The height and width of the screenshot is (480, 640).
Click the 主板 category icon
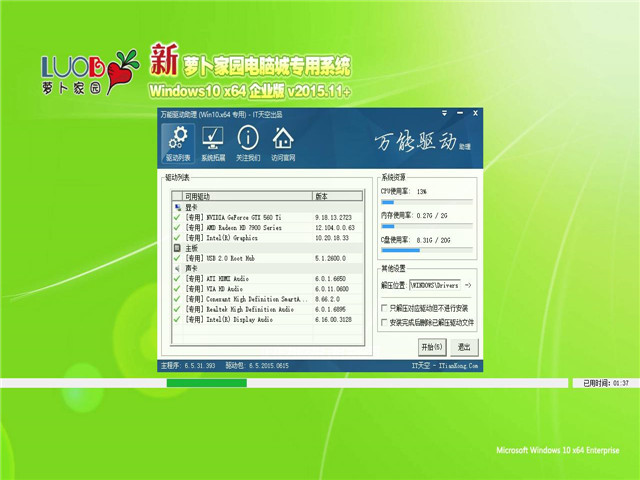pos(177,248)
